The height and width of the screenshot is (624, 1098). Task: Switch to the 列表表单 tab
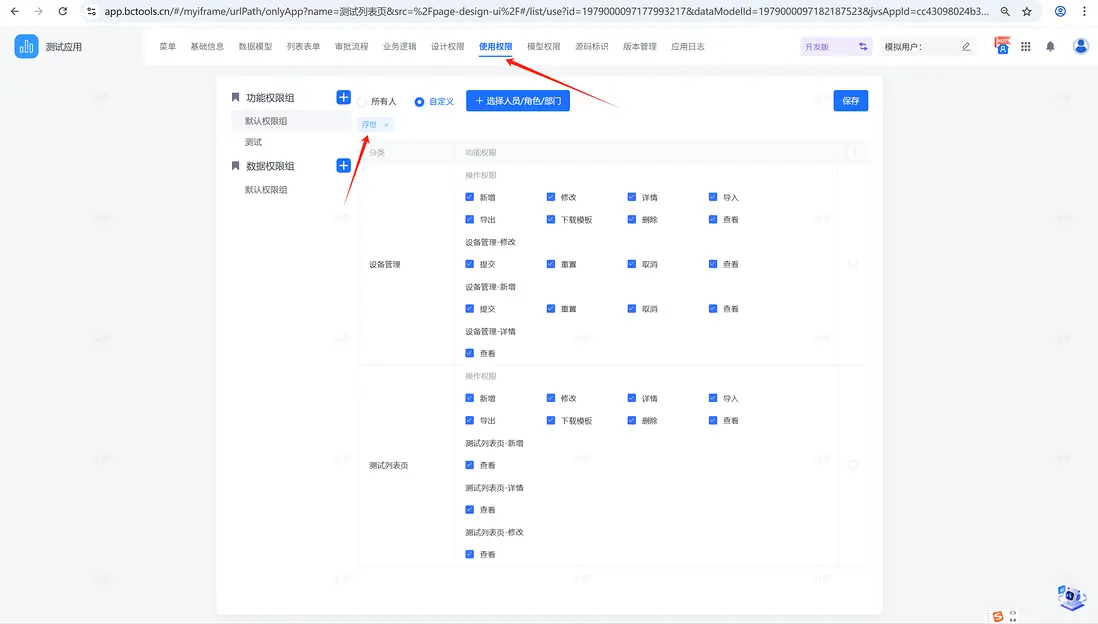pyautogui.click(x=303, y=46)
